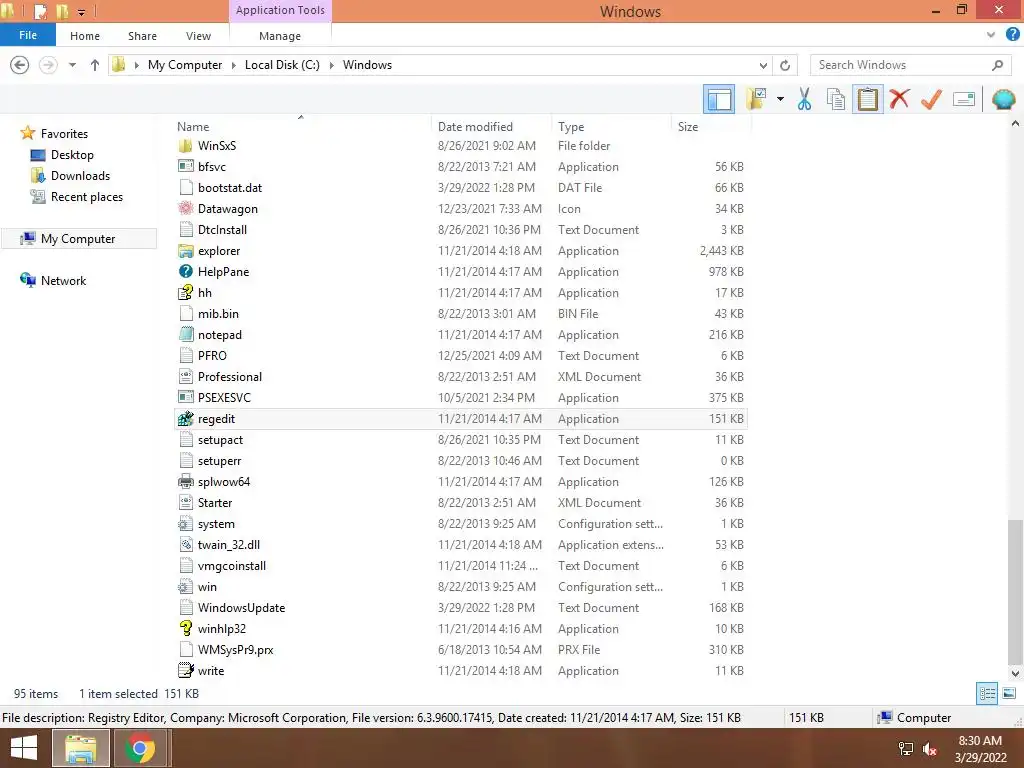
Task: Sort by the Size column header
Action: 688,127
